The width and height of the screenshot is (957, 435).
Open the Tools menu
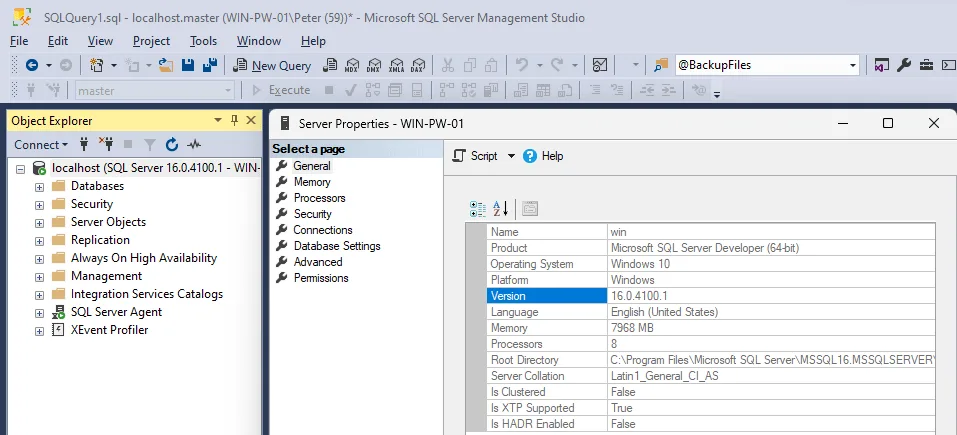point(203,41)
